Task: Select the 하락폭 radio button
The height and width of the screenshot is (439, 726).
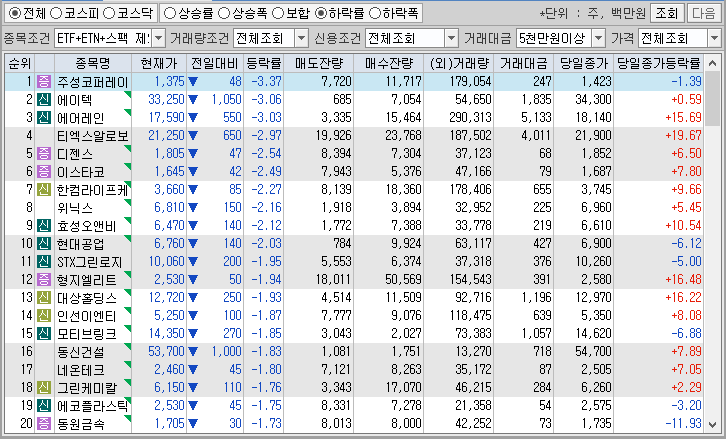Action: point(375,13)
